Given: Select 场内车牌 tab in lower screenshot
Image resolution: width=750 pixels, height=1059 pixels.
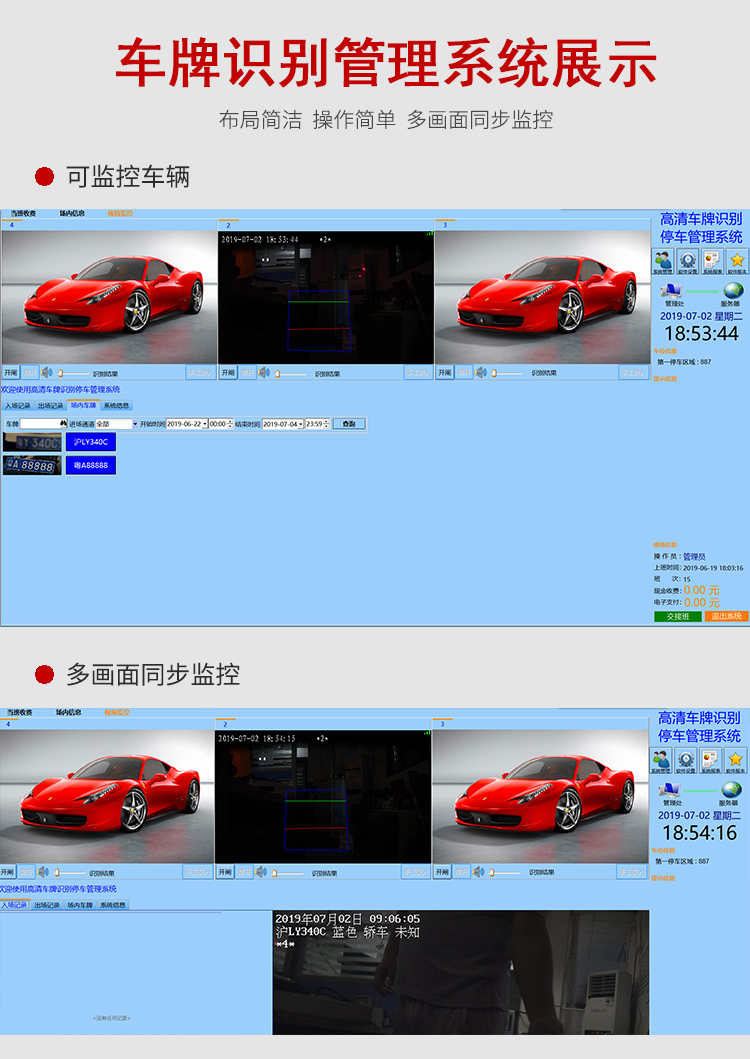Looking at the screenshot, I should pyautogui.click(x=80, y=905).
